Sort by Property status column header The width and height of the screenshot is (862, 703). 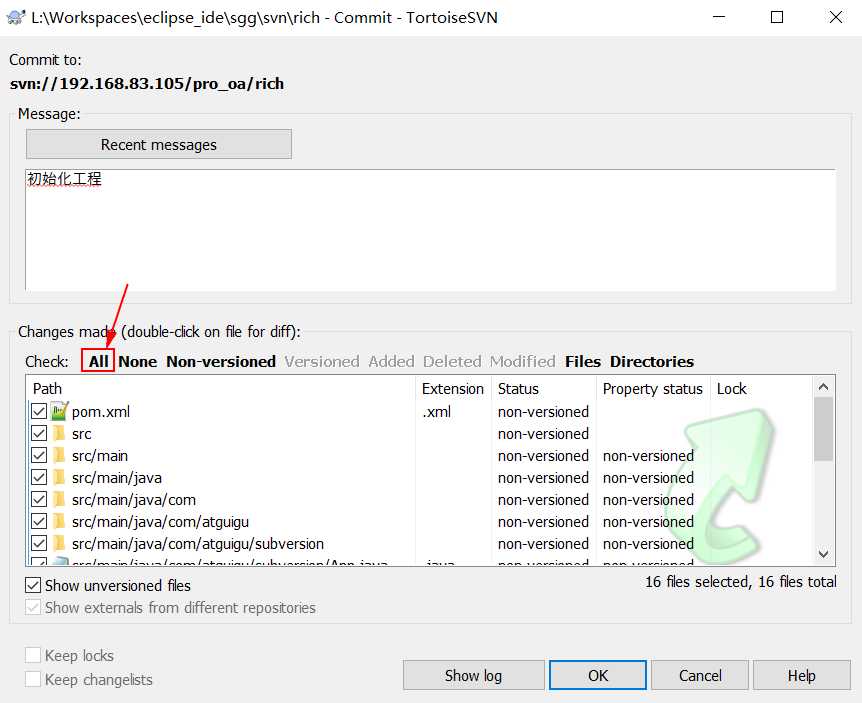(x=653, y=389)
